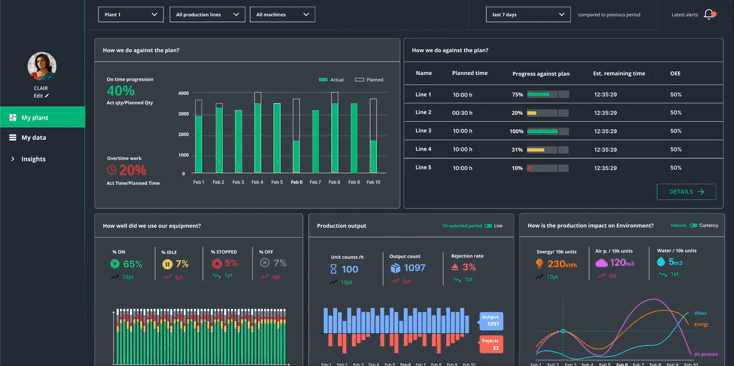This screenshot has height=366, width=734.
Task: Select My plant in the sidebar
Action: click(x=42, y=117)
